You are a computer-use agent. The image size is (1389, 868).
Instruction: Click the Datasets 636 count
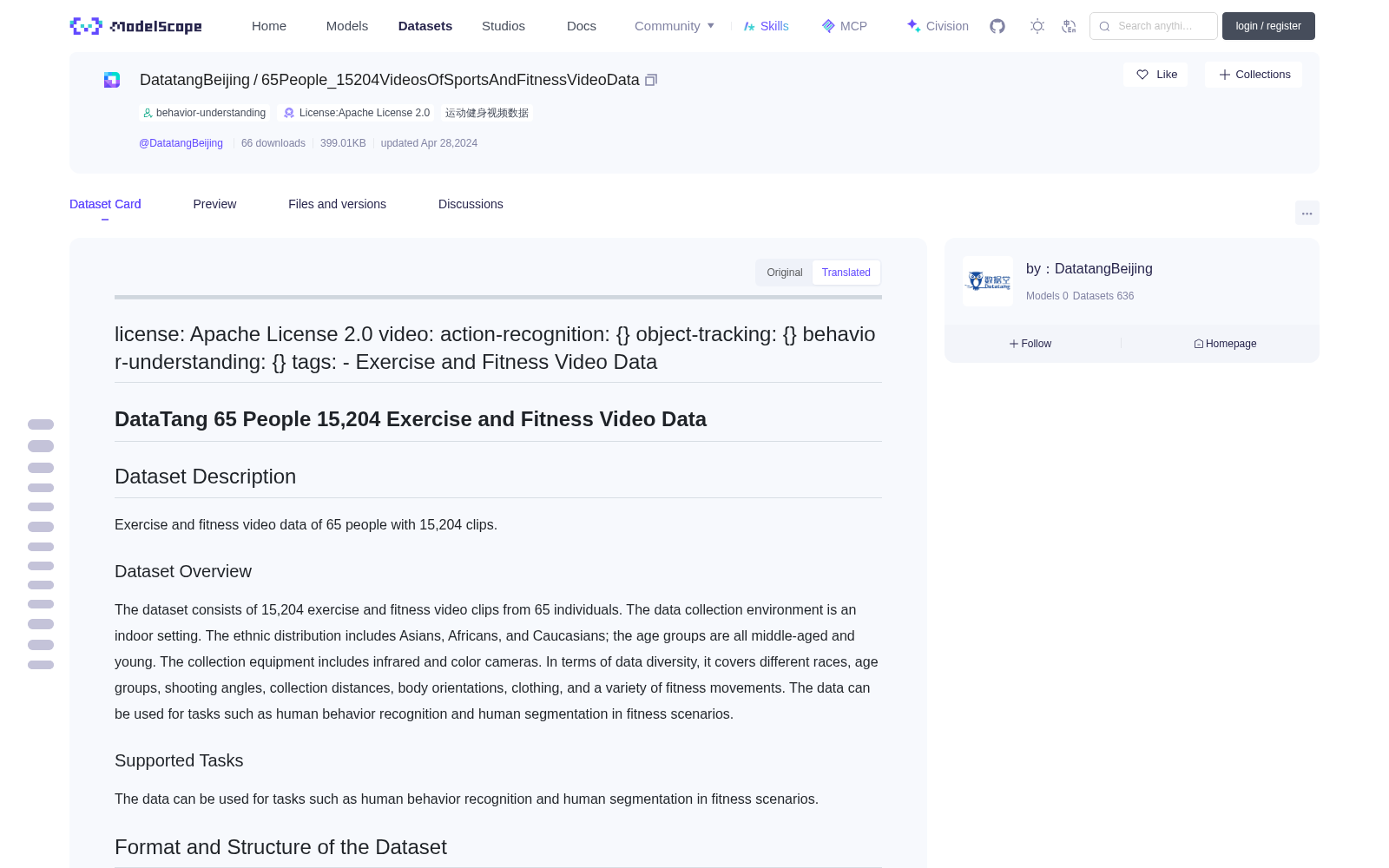click(1103, 296)
